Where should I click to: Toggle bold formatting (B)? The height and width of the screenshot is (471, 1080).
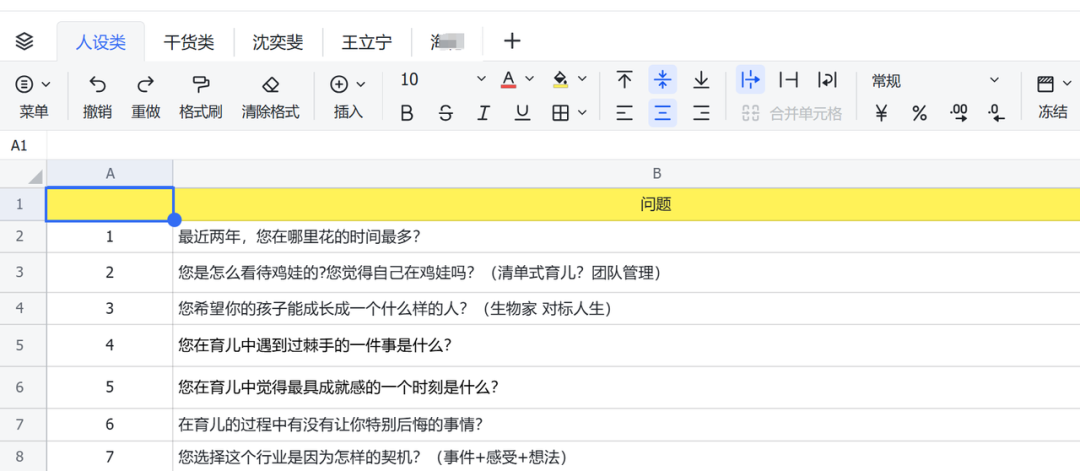407,113
